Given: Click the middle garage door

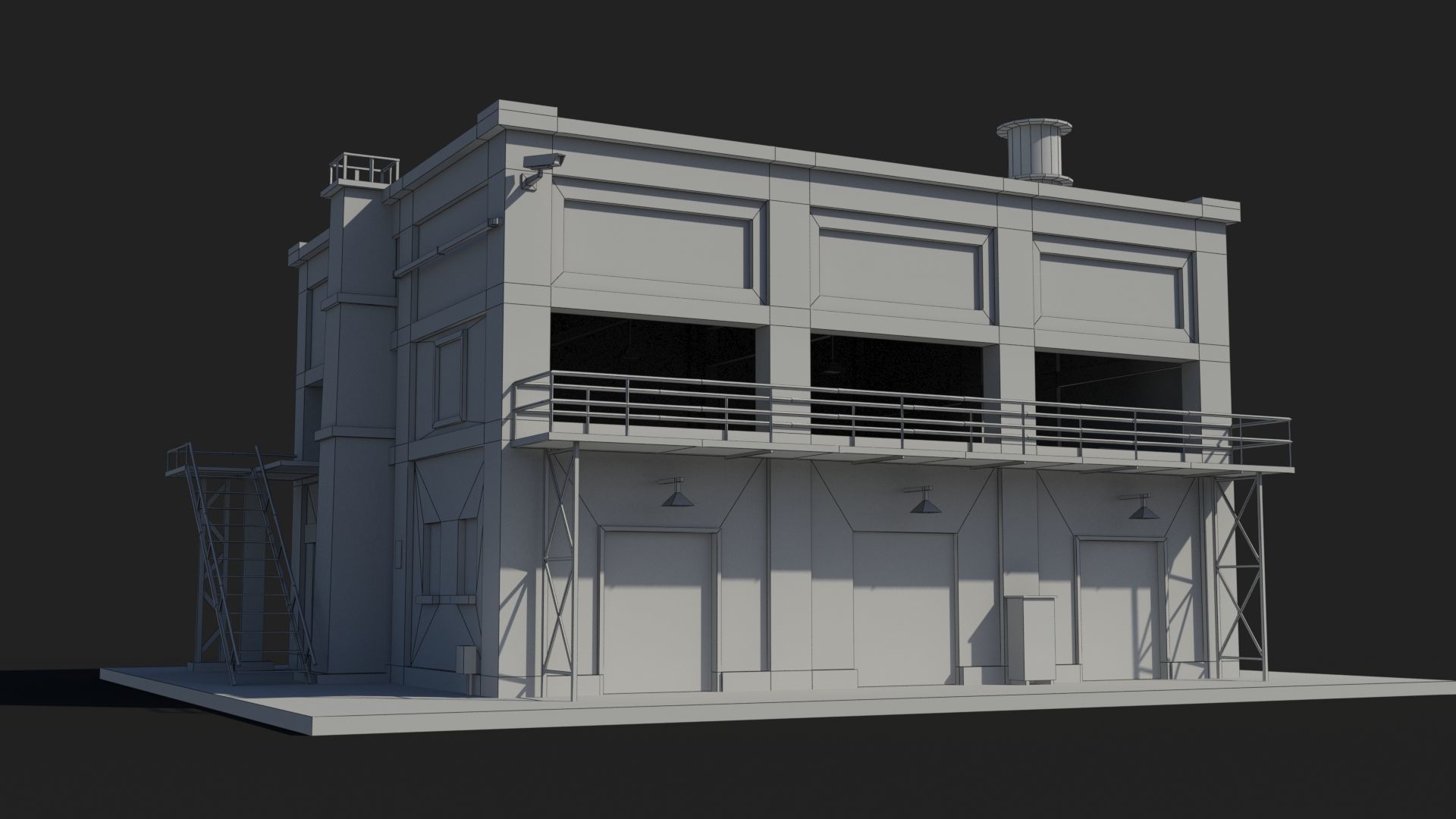Looking at the screenshot, I should [902, 608].
